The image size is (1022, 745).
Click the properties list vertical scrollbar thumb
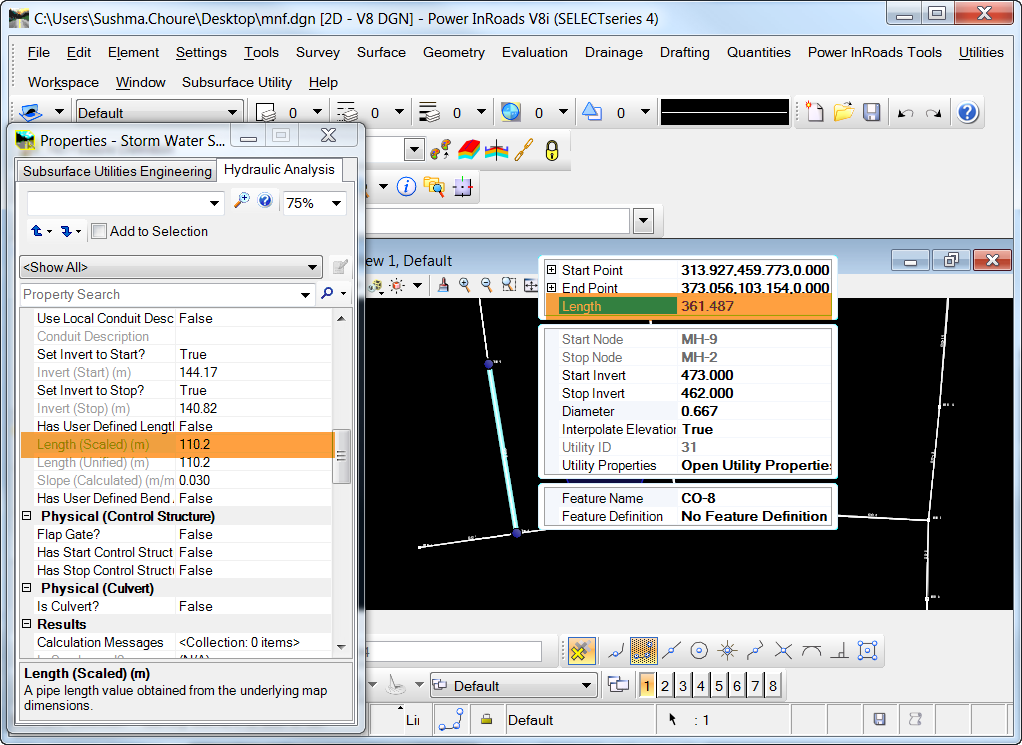tap(341, 456)
